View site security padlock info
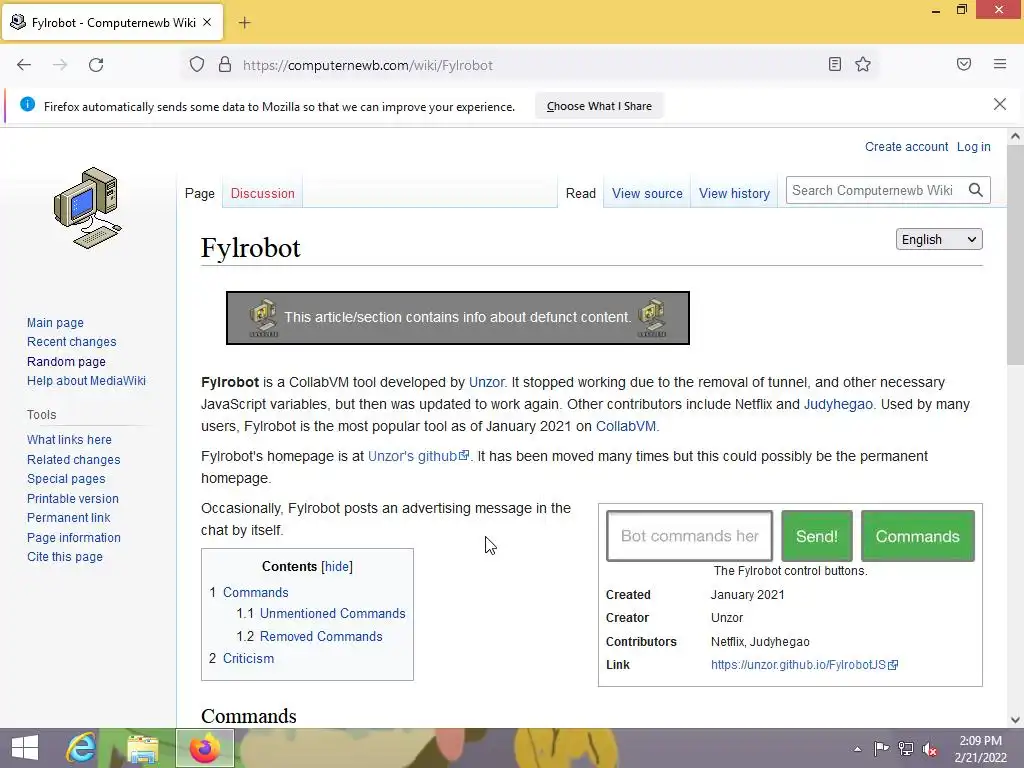Viewport: 1024px width, 768px height. pyautogui.click(x=225, y=65)
